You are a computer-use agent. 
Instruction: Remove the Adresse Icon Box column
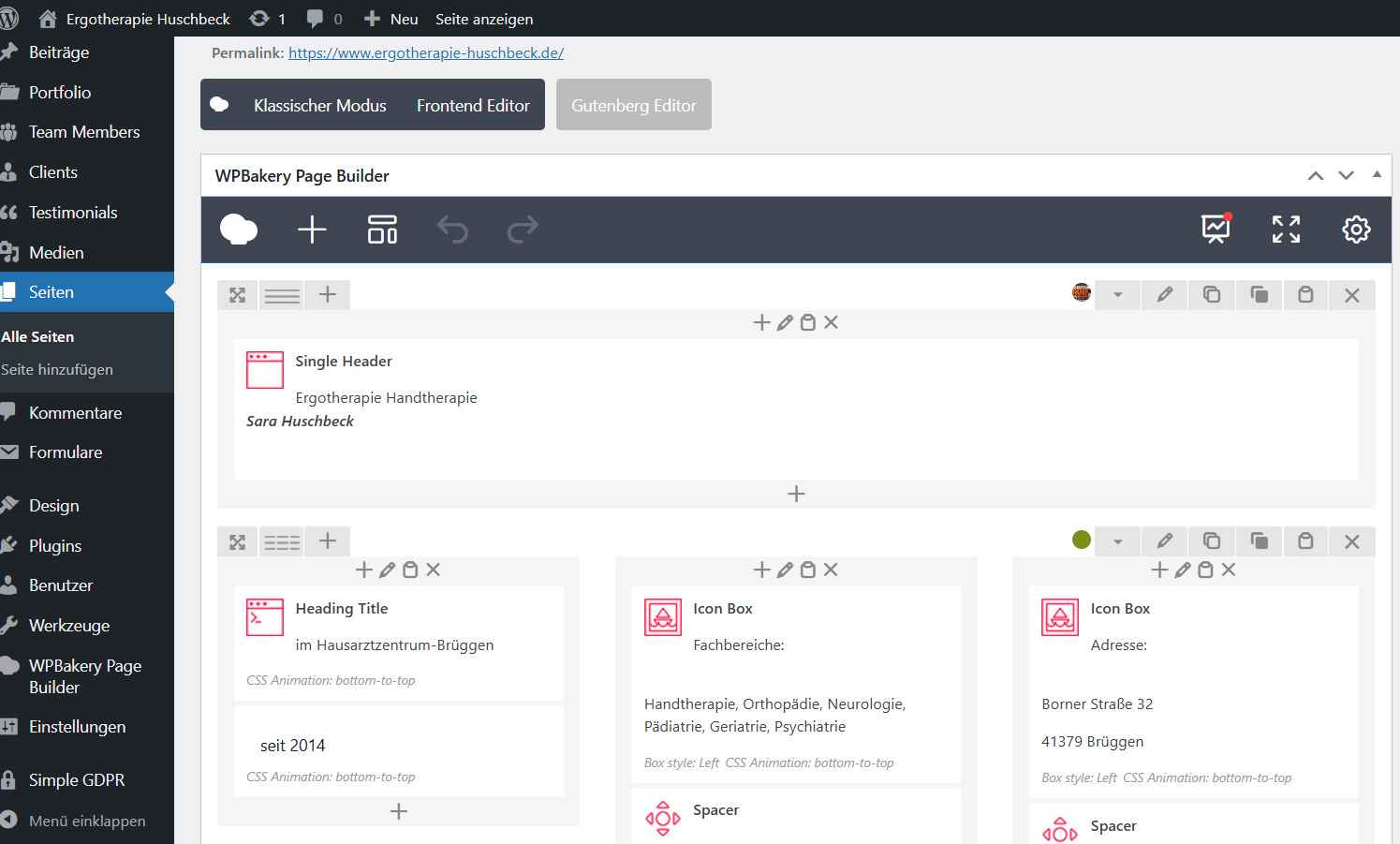1229,570
